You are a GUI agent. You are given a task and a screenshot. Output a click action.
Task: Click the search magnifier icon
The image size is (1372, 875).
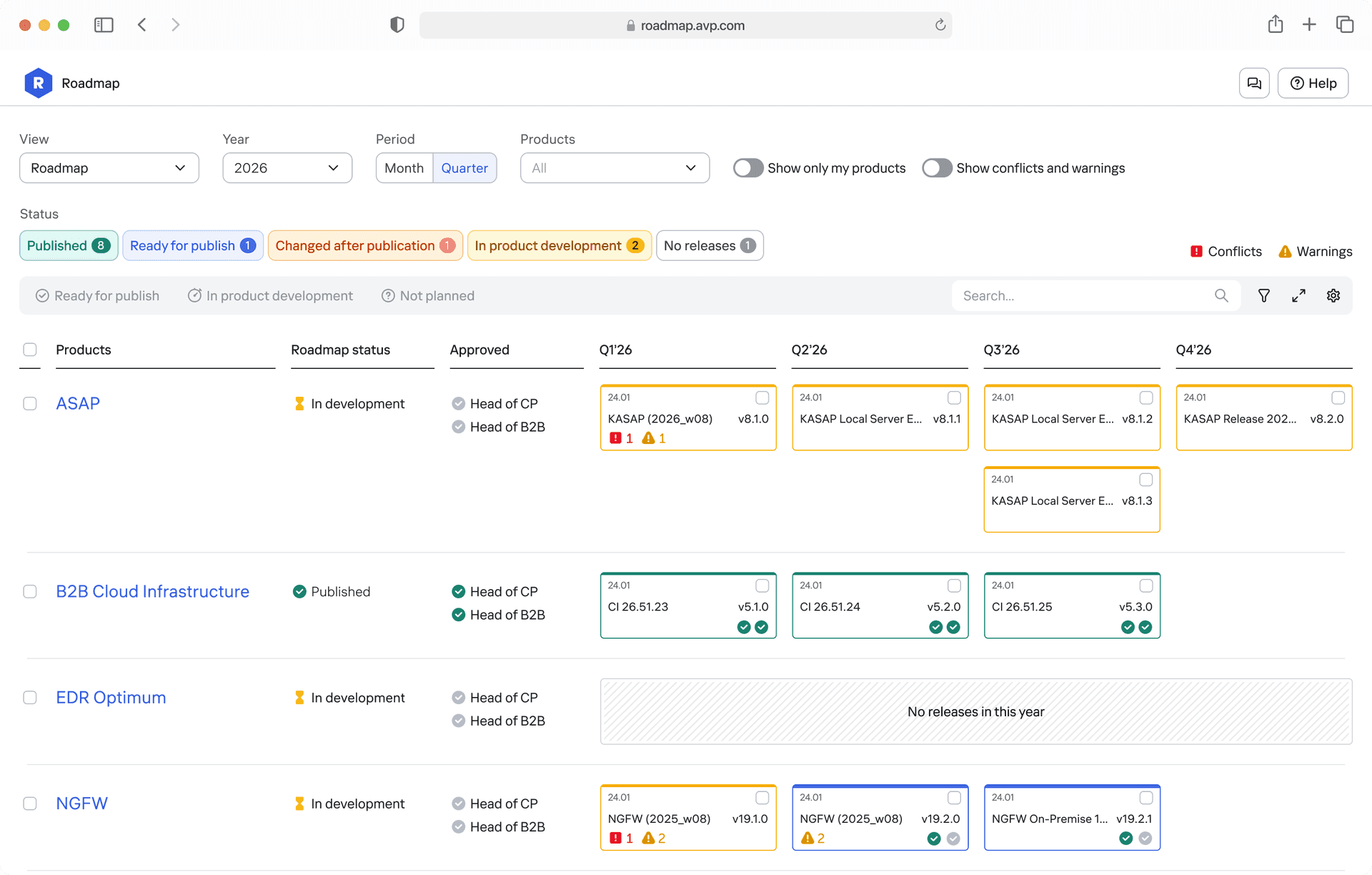(x=1221, y=295)
